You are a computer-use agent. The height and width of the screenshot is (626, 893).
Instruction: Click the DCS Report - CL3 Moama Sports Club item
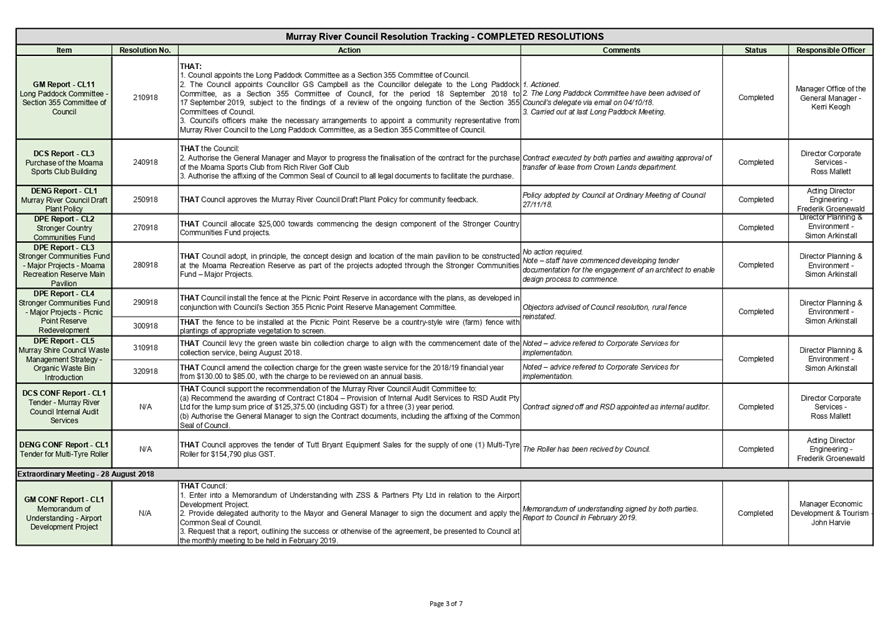(64, 161)
